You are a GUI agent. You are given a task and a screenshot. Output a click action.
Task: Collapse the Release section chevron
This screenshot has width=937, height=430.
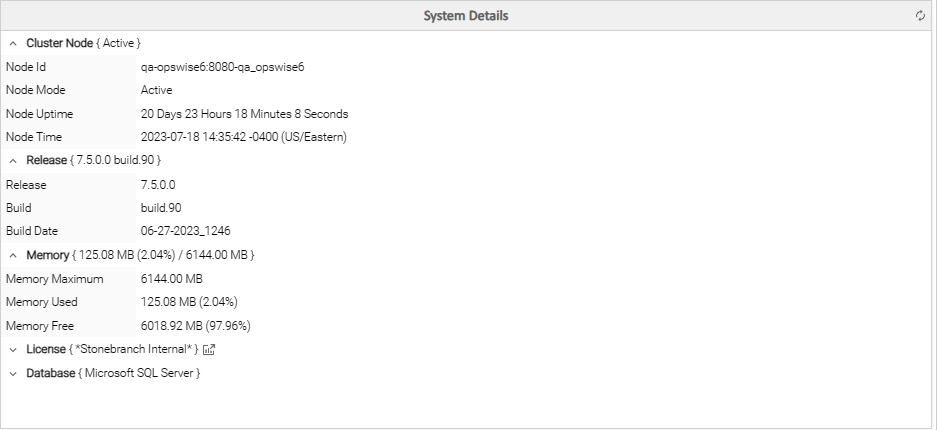13,160
